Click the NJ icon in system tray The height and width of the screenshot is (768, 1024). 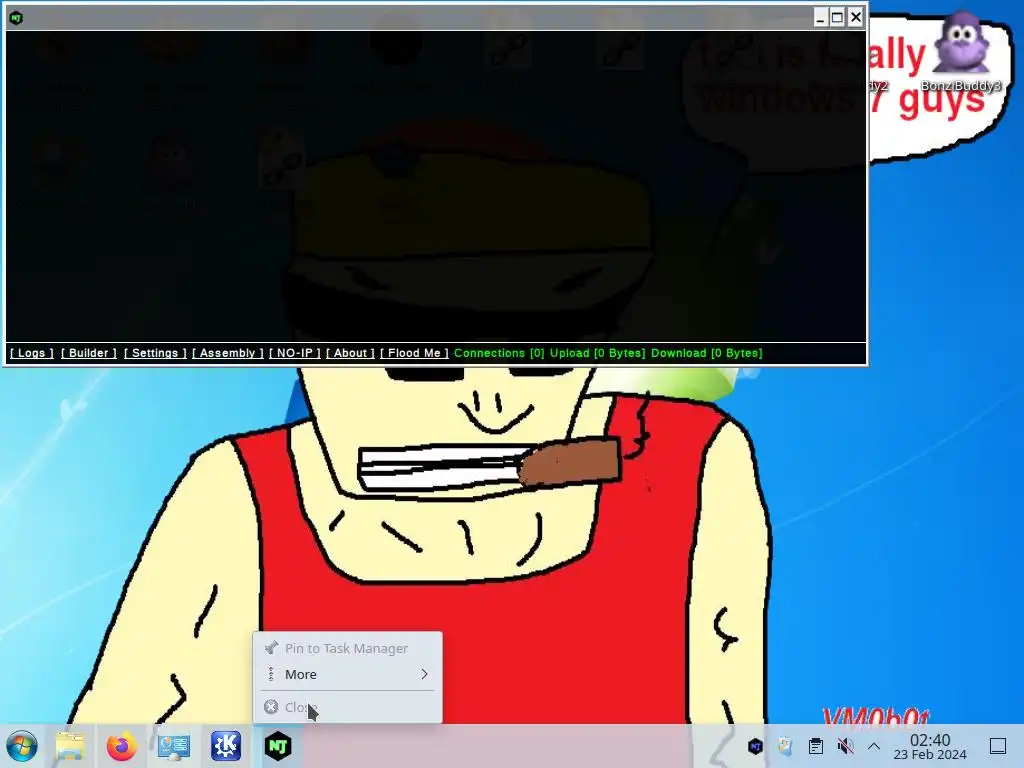756,746
